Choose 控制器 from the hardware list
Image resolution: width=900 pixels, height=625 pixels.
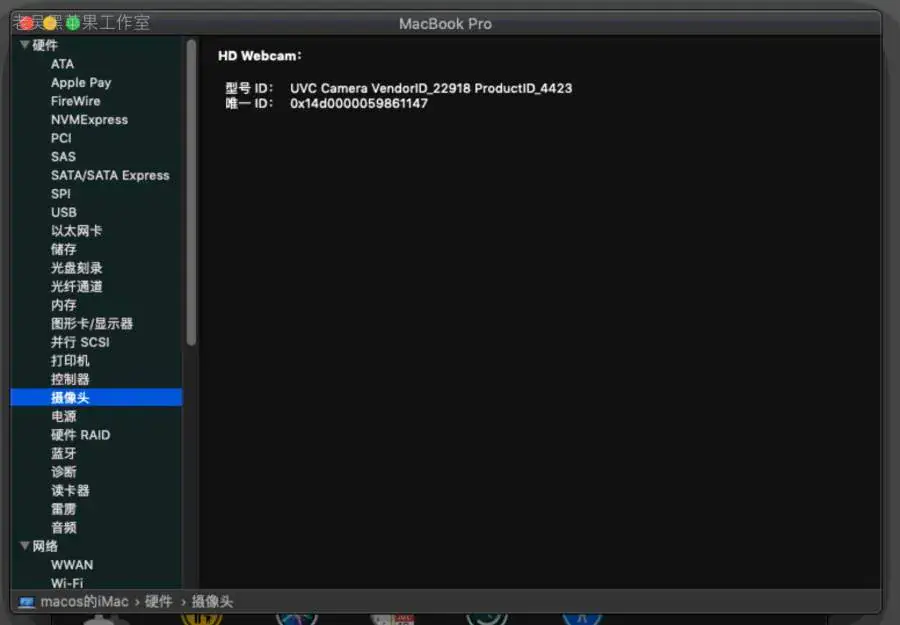[70, 379]
